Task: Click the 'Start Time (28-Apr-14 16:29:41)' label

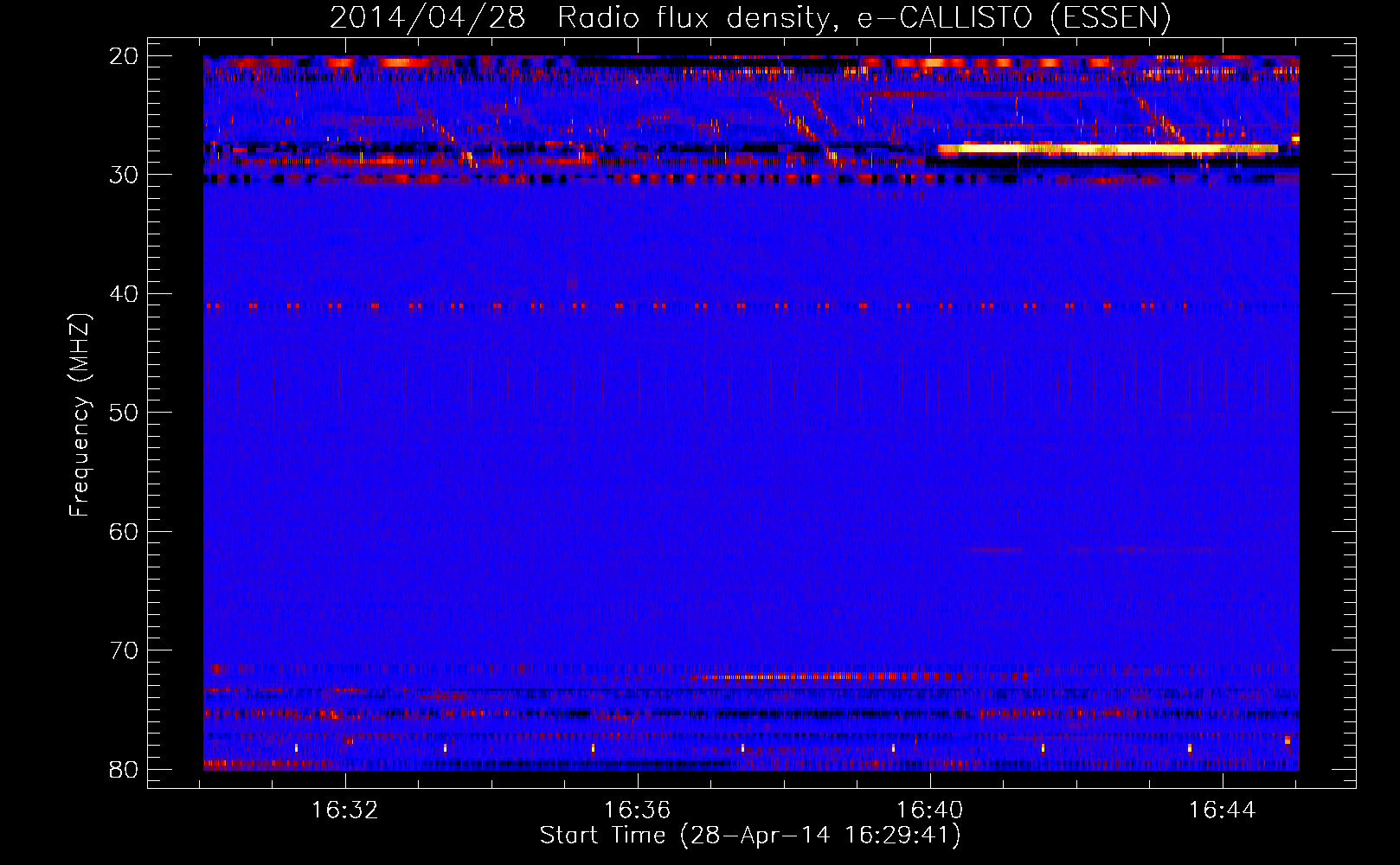Action: coord(750,836)
